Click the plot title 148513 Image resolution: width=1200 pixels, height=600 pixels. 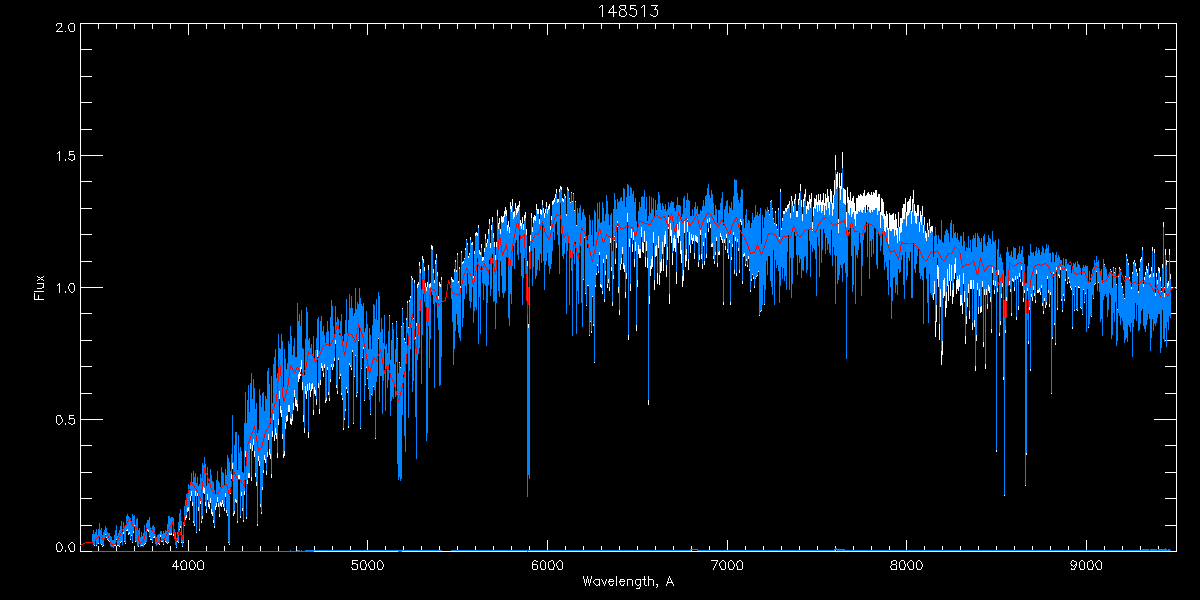click(628, 11)
